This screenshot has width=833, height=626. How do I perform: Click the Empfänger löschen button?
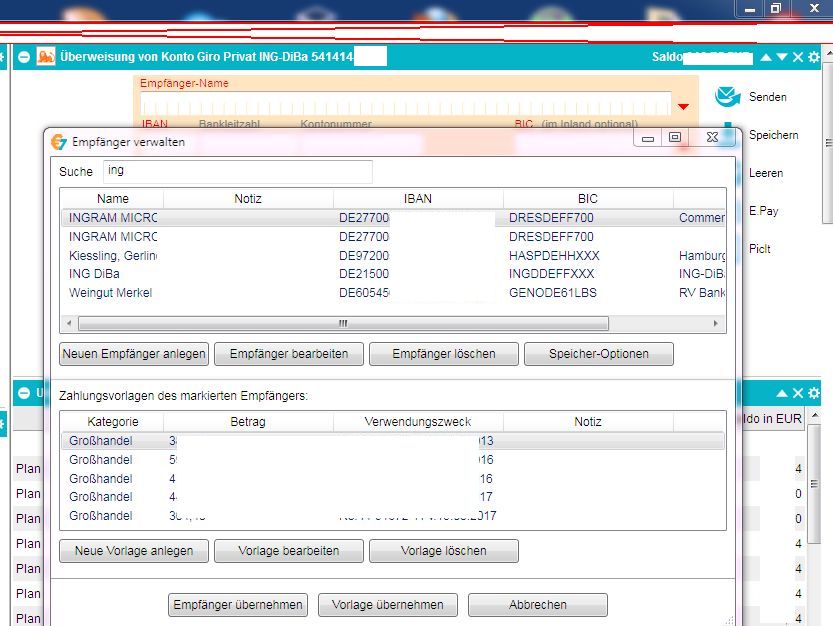[x=444, y=354]
